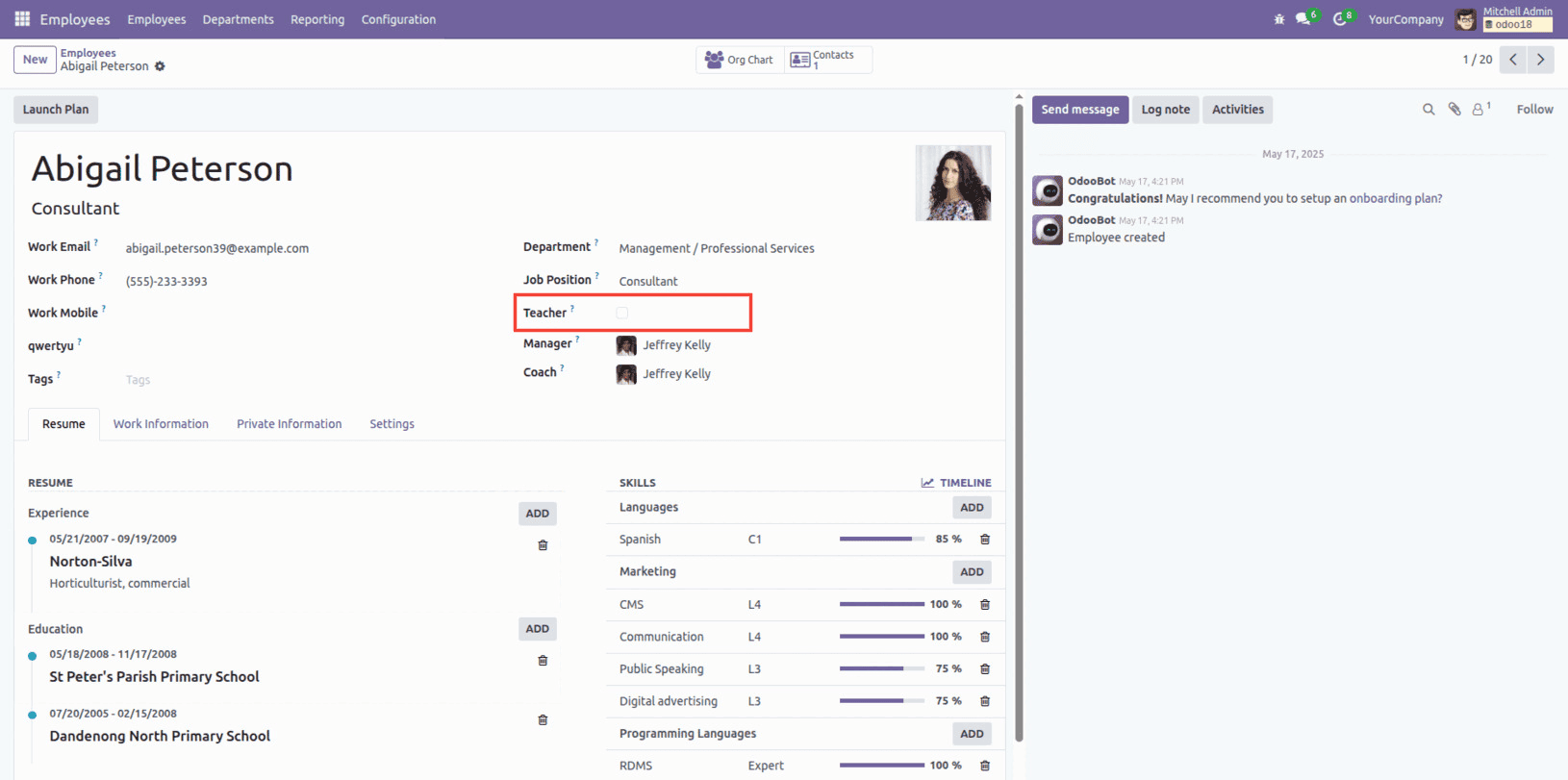Open the Departments menu
This screenshot has height=780, width=1568.
[x=238, y=19]
